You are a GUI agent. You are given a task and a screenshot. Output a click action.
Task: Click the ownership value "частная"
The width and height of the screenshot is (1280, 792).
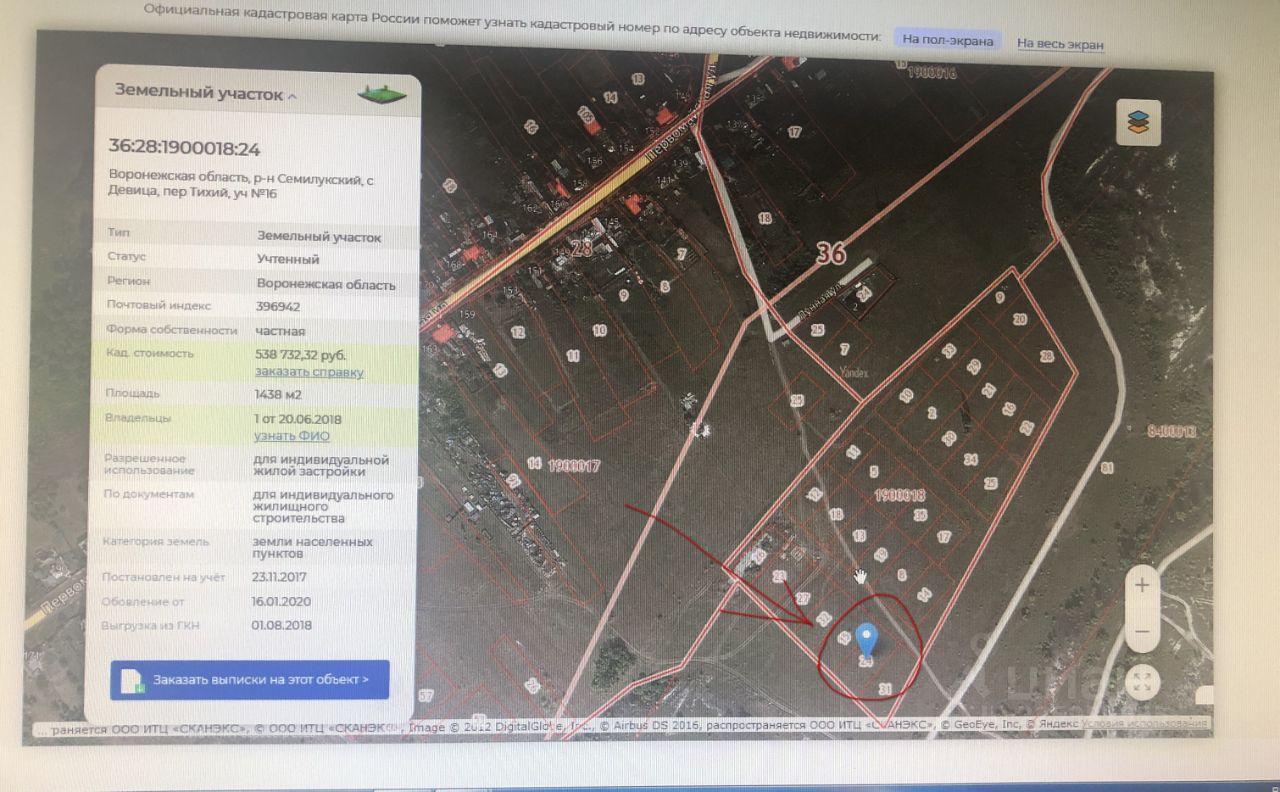pyautogui.click(x=280, y=331)
